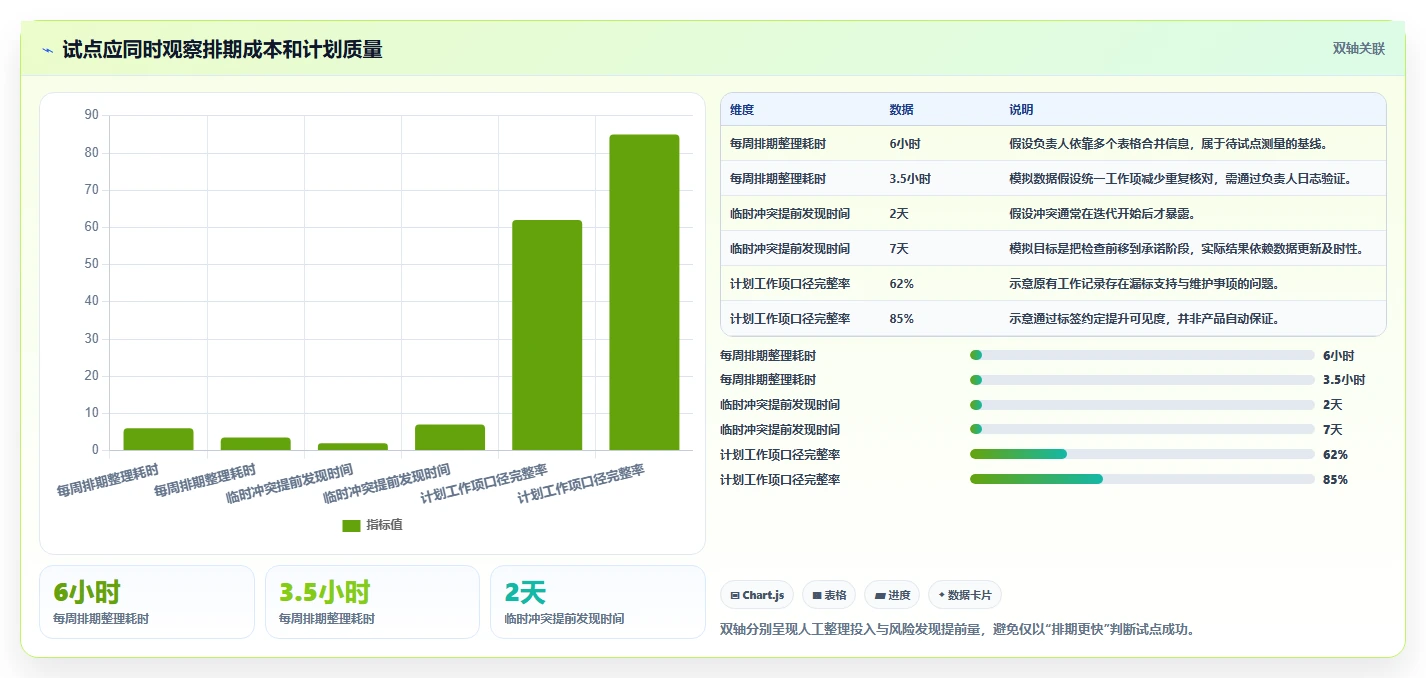The width and height of the screenshot is (1426, 678).
Task: Click the lightning icon before the title
Action: pos(48,50)
